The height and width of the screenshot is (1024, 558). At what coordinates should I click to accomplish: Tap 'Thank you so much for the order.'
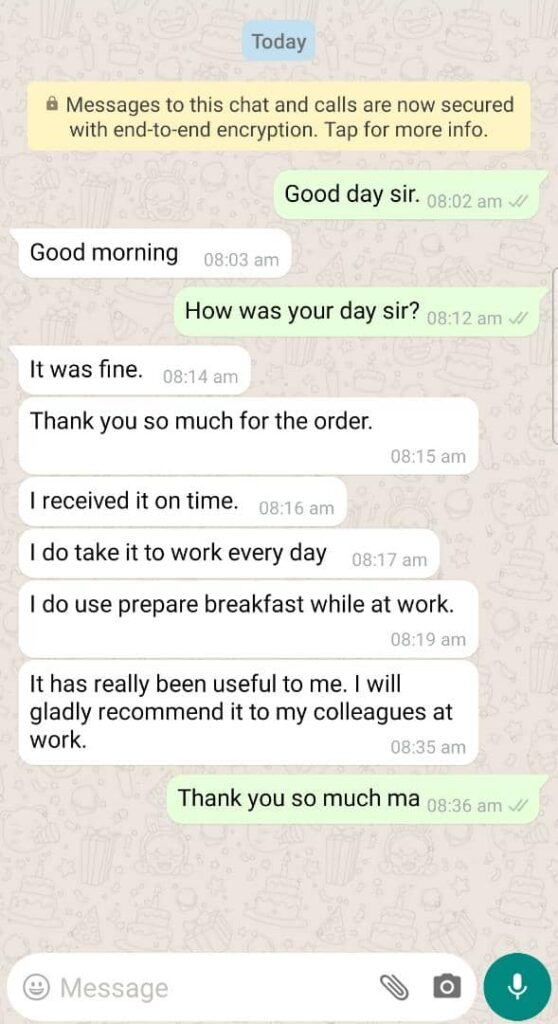click(x=248, y=436)
